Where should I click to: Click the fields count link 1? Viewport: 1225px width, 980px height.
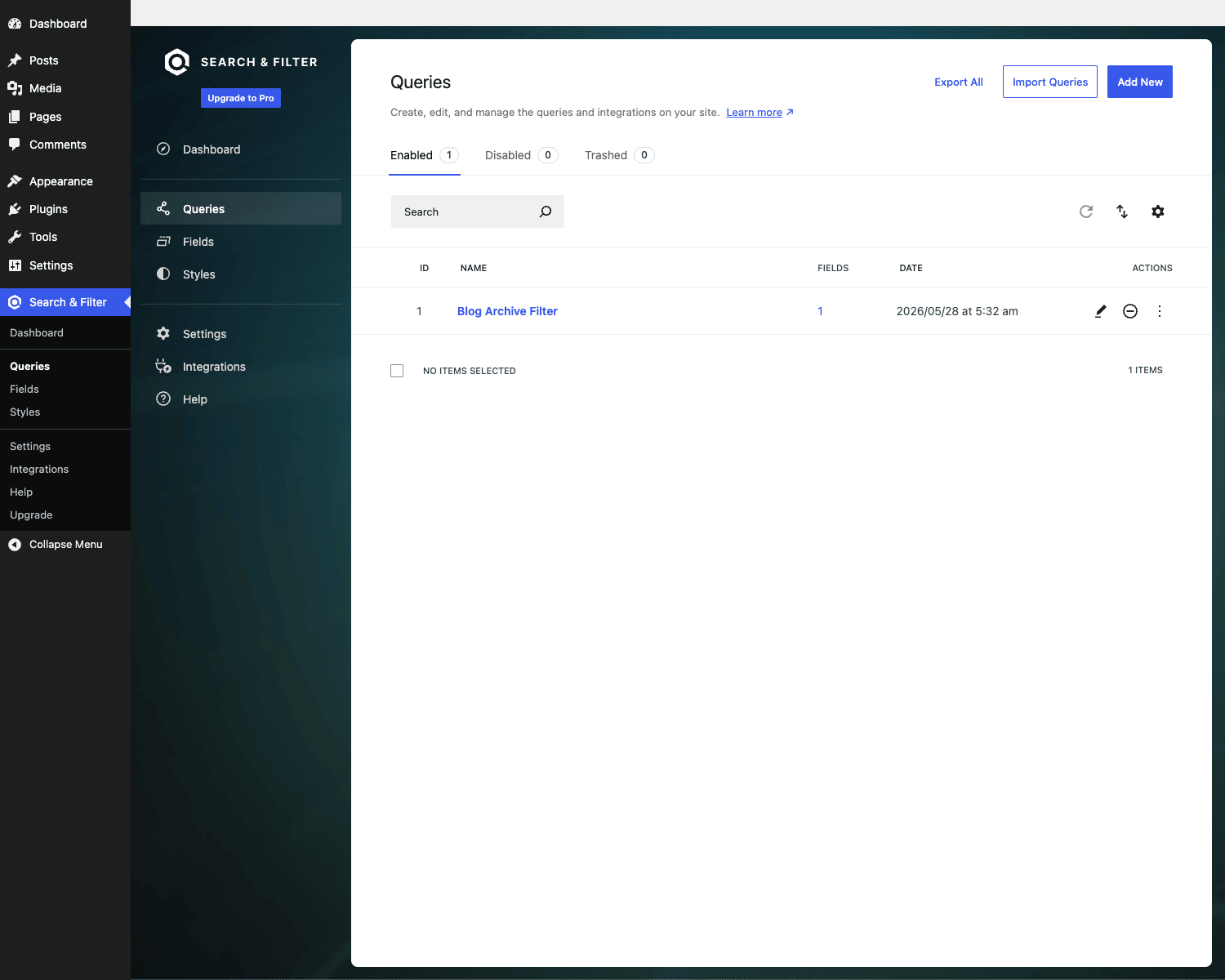click(820, 311)
